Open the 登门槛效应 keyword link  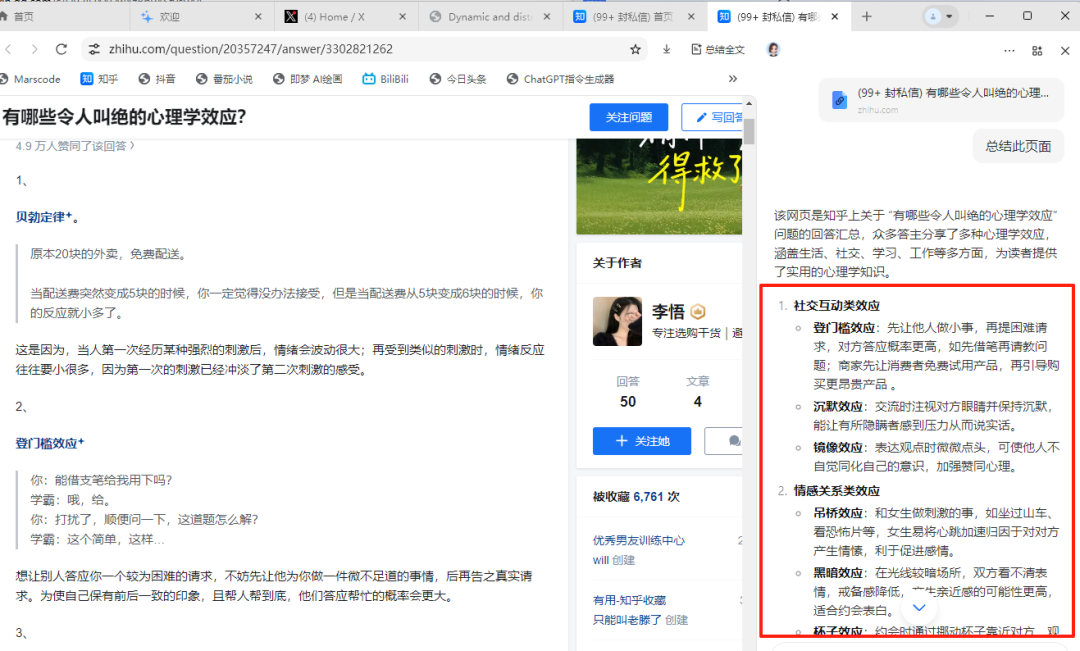(x=50, y=443)
